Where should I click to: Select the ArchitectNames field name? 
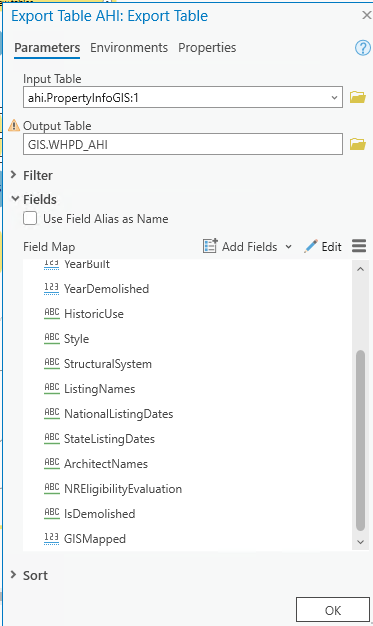106,464
